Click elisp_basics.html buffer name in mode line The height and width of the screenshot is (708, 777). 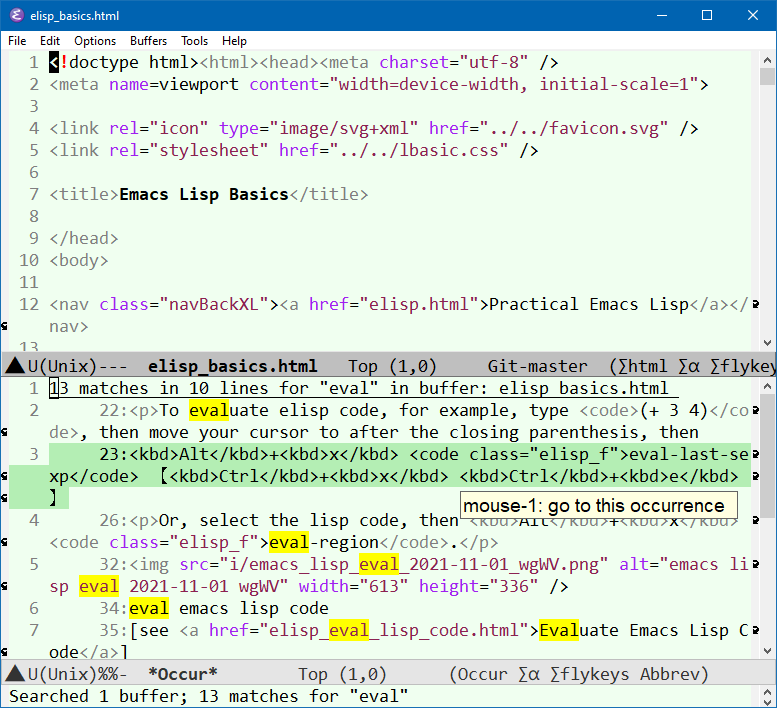tap(232, 366)
